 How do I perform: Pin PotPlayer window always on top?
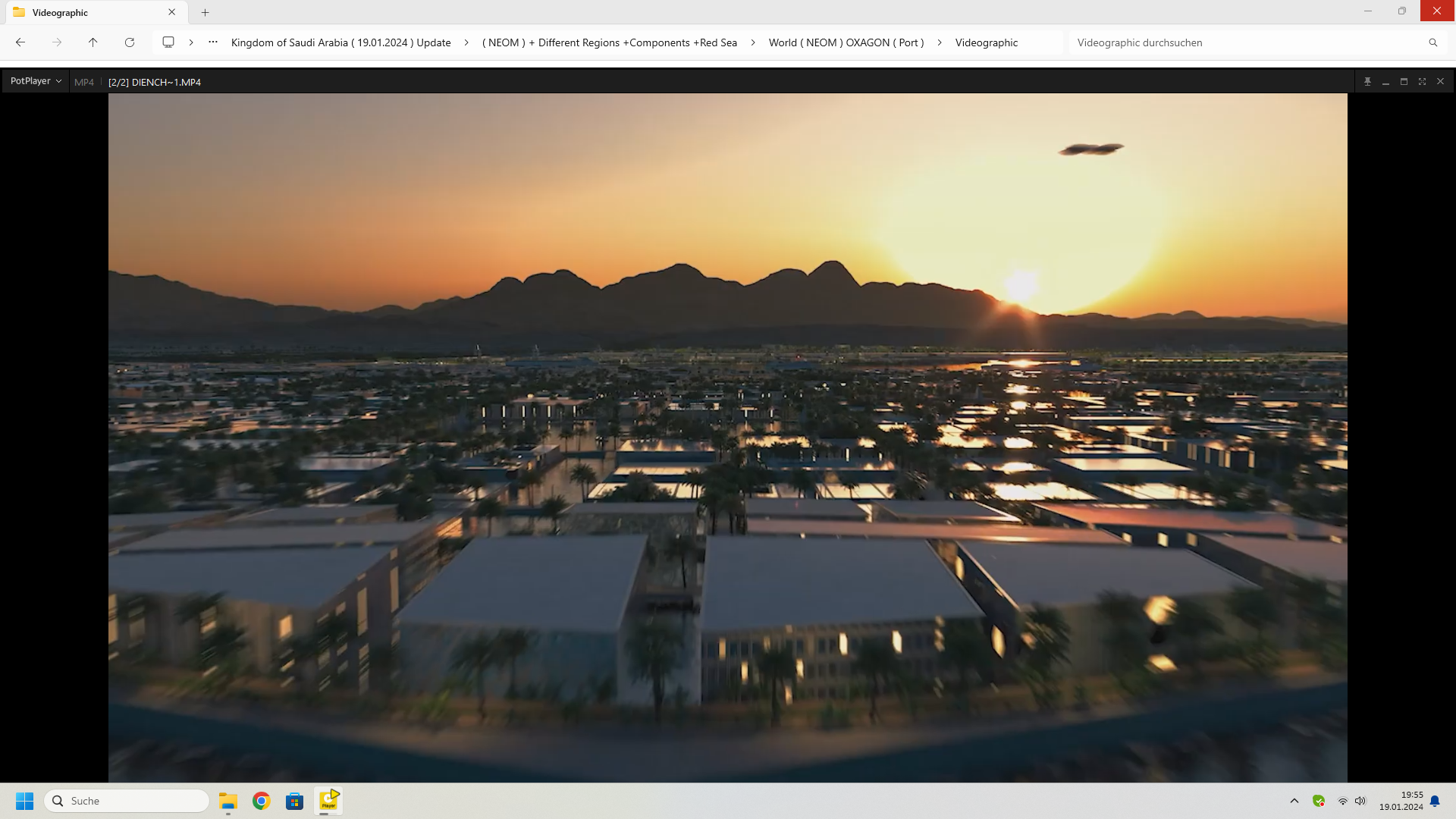1367,81
